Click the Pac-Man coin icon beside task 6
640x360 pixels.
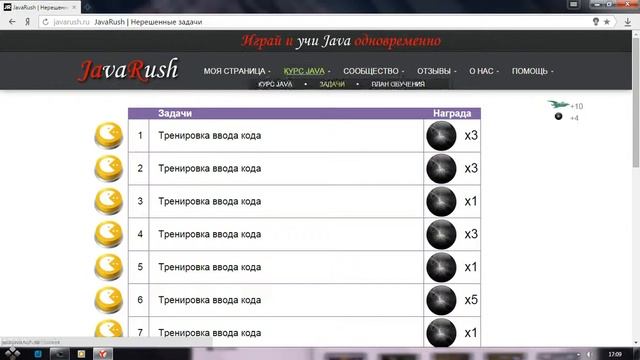click(x=109, y=300)
